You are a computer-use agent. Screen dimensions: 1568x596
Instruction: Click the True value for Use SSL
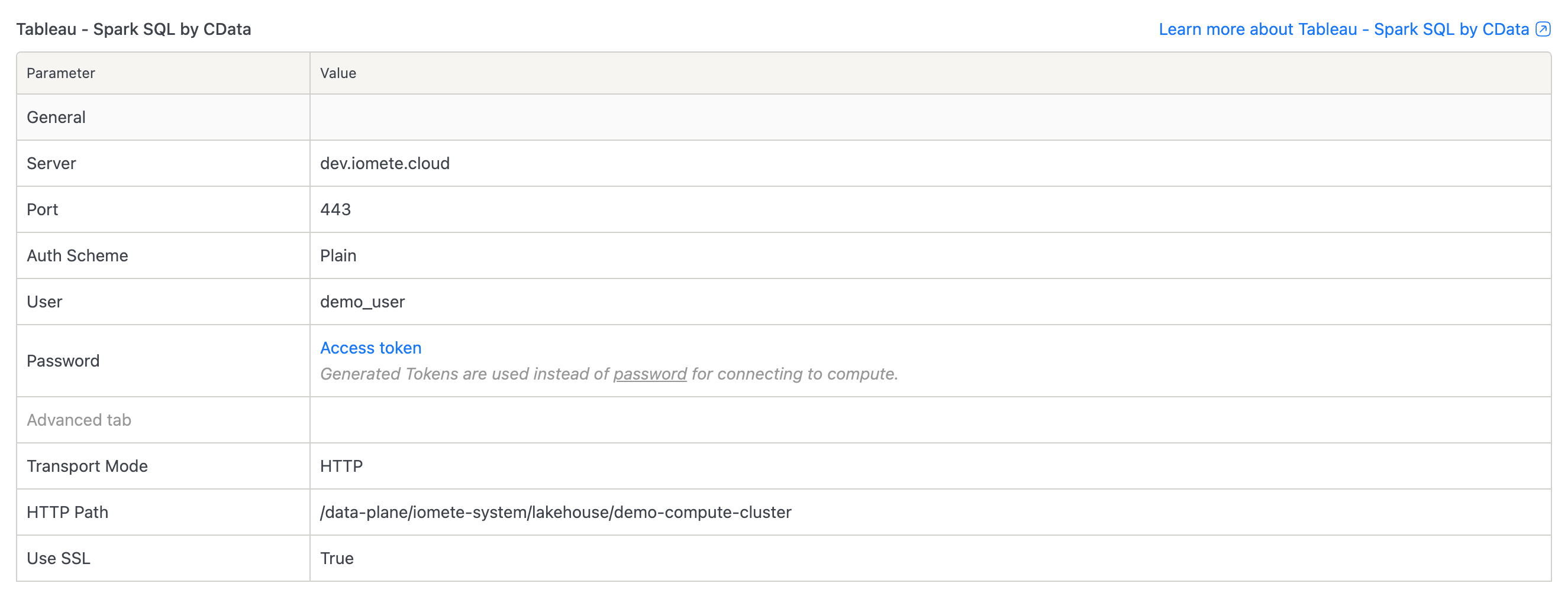[337, 559]
